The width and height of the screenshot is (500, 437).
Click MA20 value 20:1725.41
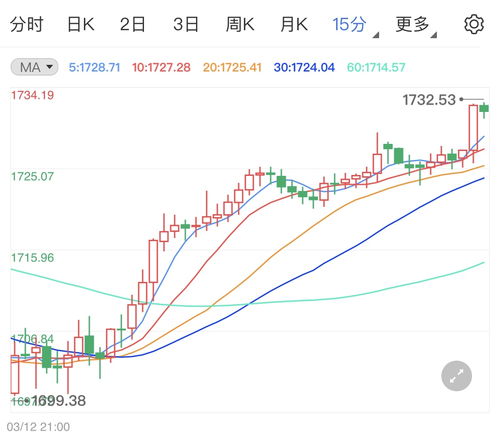tap(232, 67)
